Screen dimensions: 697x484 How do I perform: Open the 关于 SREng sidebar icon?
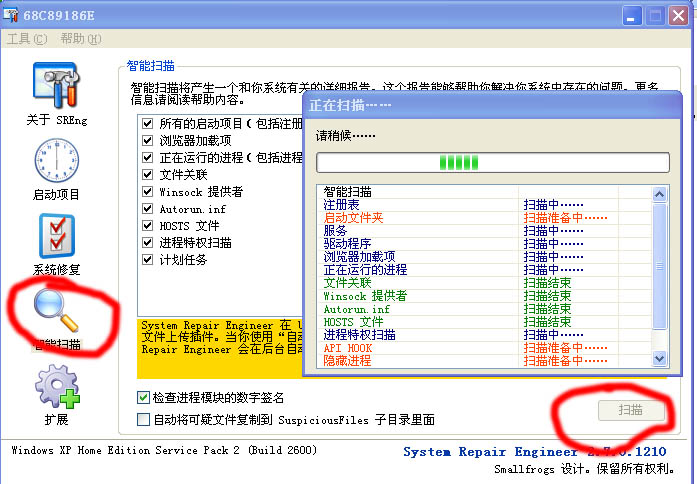(56, 86)
